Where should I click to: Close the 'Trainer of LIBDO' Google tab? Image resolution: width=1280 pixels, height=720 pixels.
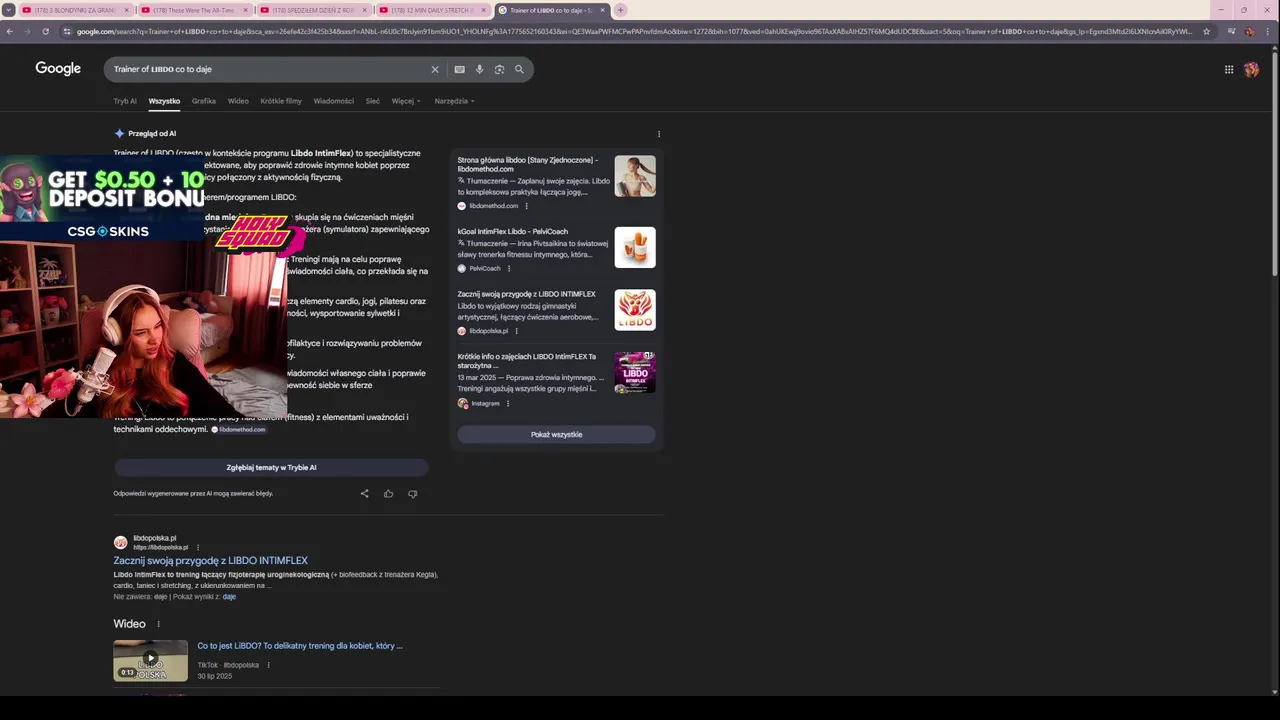point(602,10)
